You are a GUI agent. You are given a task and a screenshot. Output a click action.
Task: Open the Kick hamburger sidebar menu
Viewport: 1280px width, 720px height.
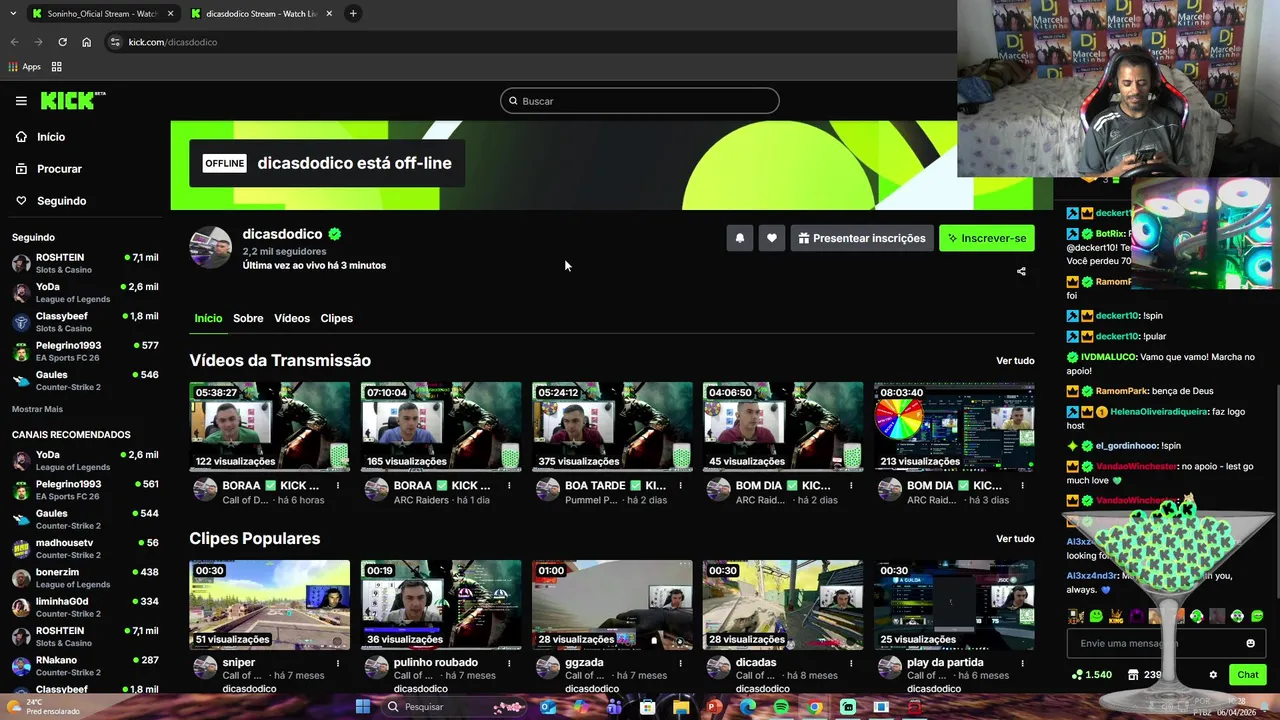pyautogui.click(x=21, y=100)
